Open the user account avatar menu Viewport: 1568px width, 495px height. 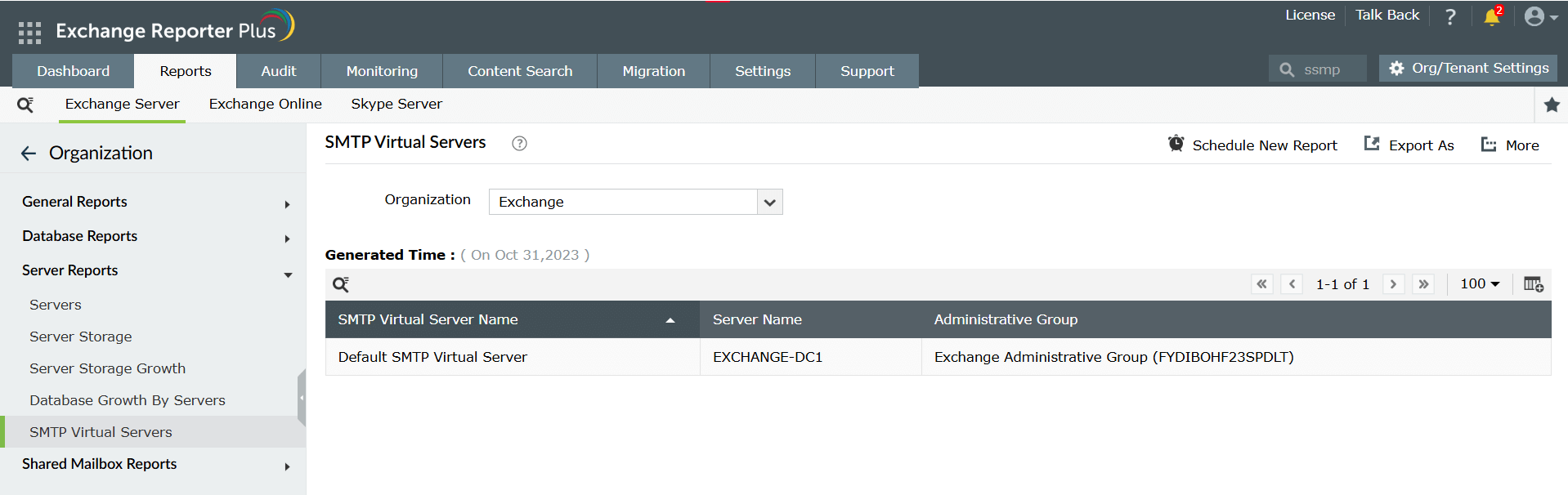click(1540, 16)
